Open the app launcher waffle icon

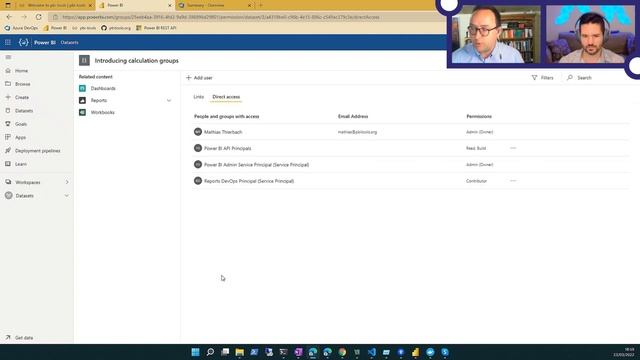pyautogui.click(x=8, y=42)
